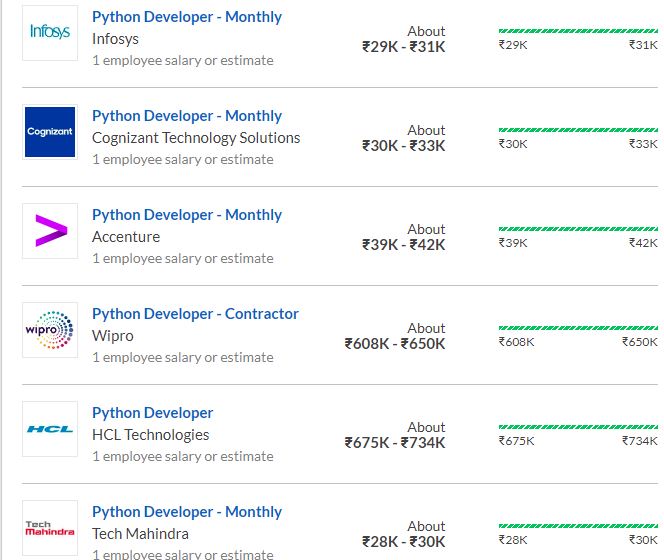Open Cognizant Python Developer - Monthly link
The width and height of the screenshot is (664, 560).
(187, 116)
